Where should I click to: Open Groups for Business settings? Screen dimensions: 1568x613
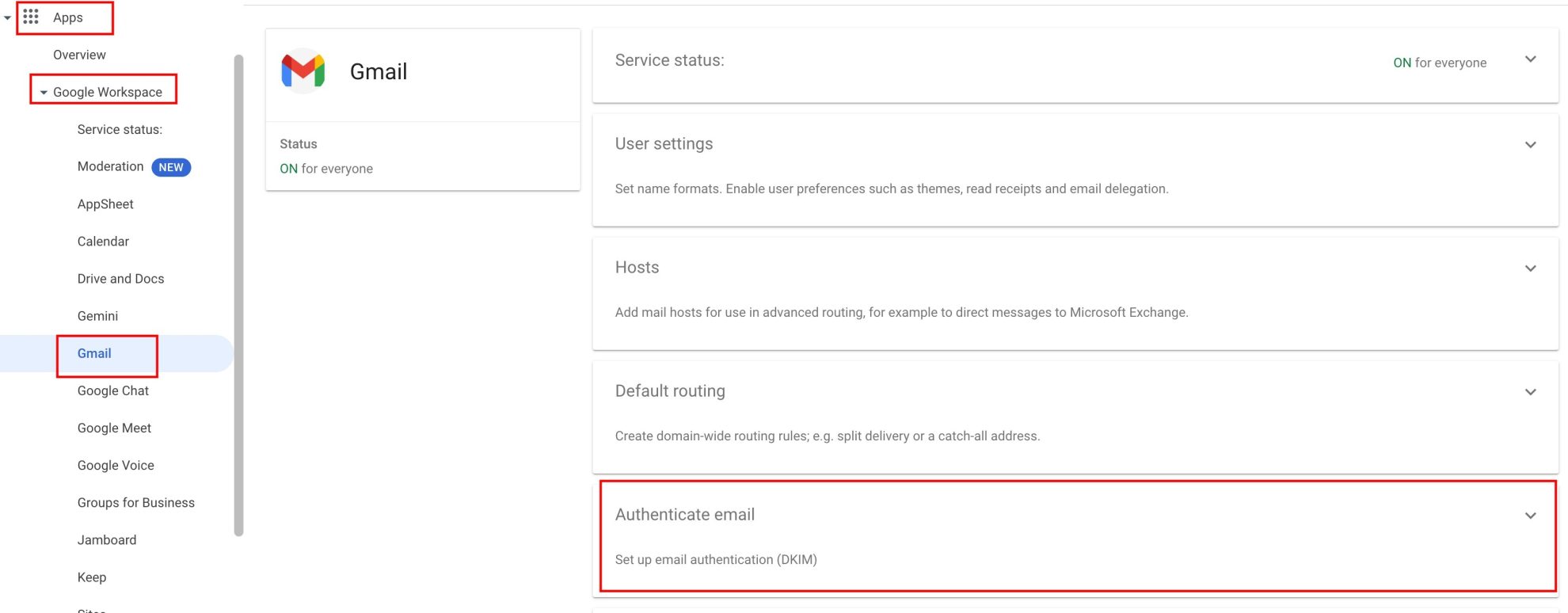click(136, 503)
